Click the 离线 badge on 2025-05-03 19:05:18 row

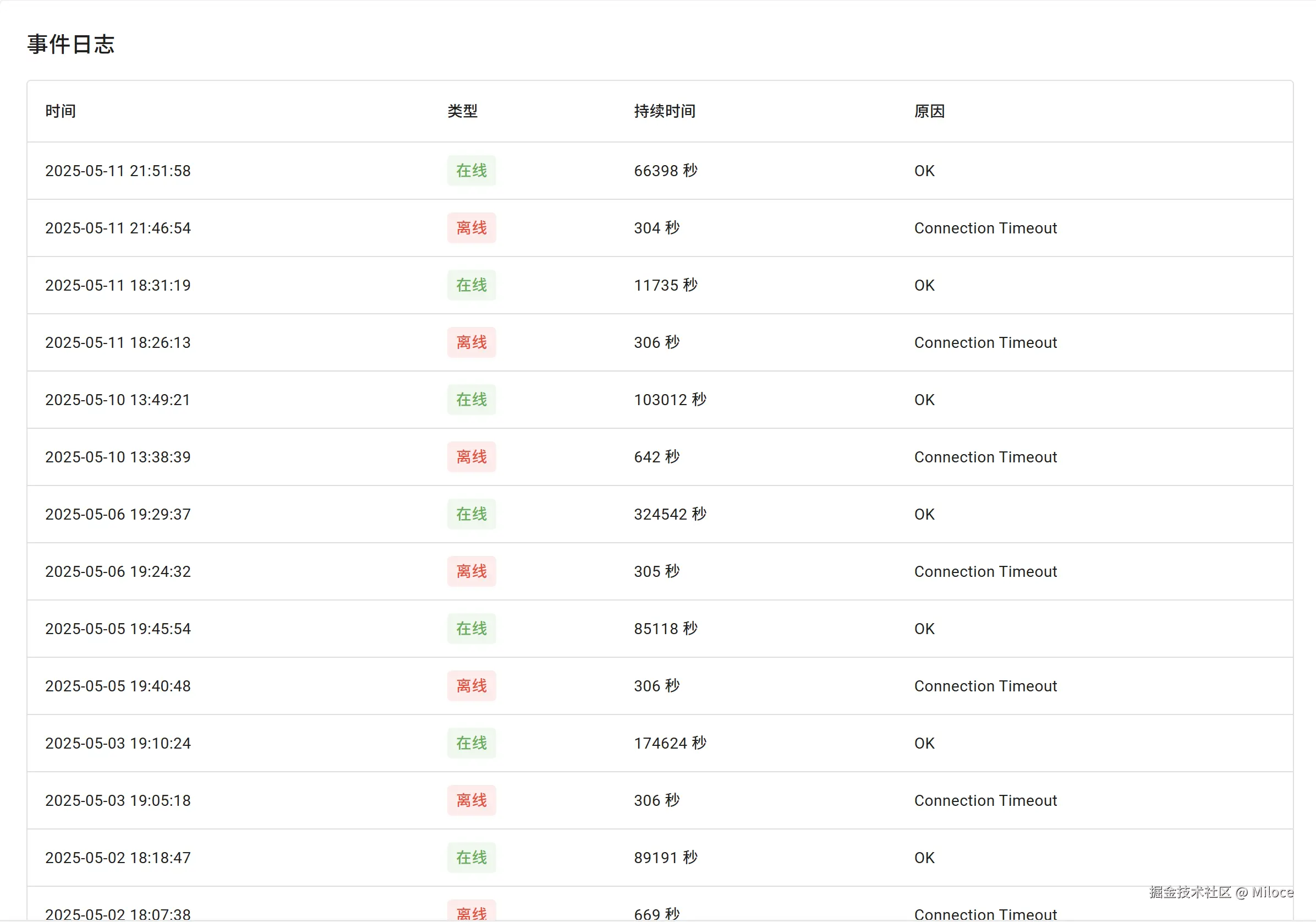pos(471,800)
